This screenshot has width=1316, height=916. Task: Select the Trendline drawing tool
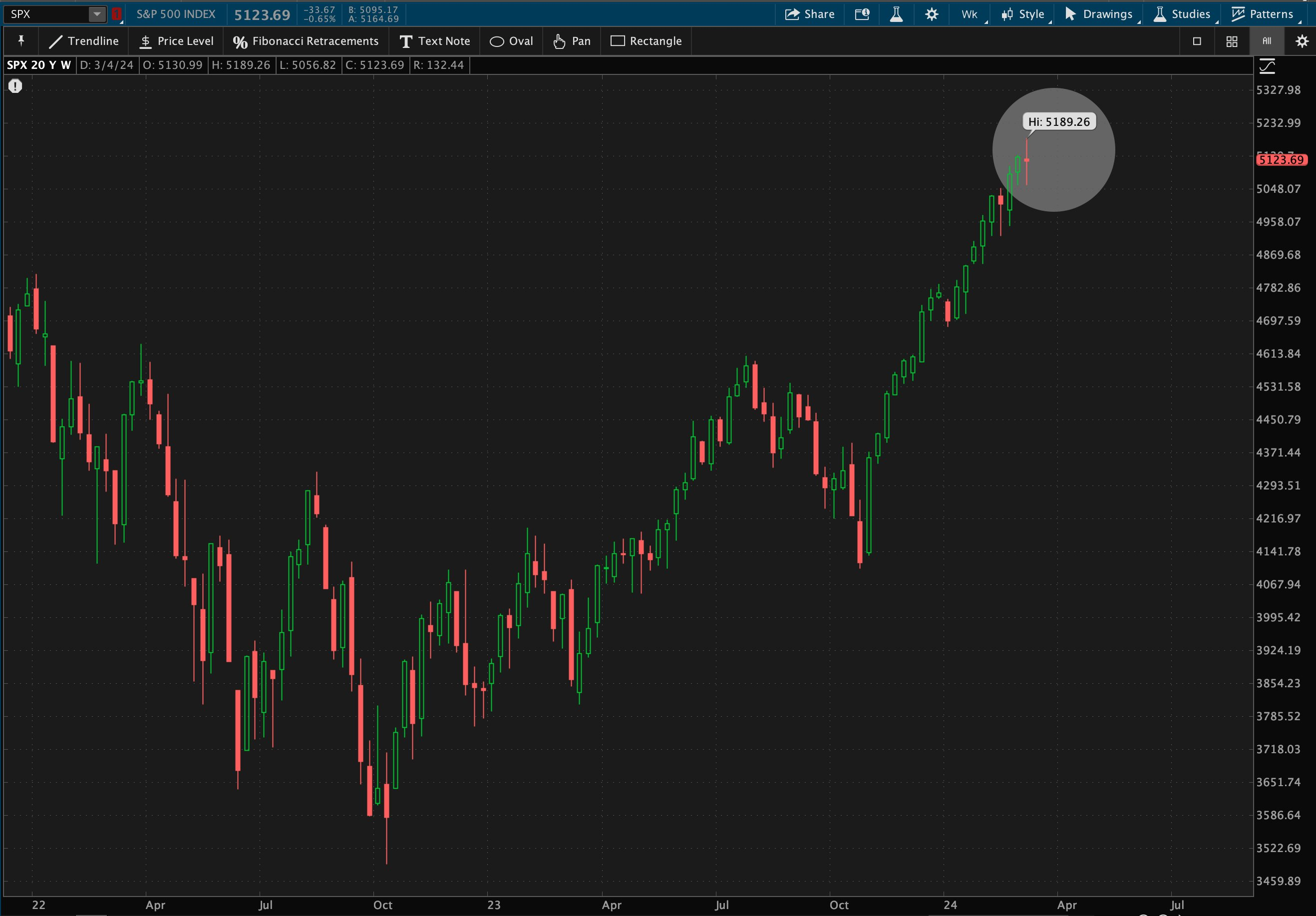[84, 41]
